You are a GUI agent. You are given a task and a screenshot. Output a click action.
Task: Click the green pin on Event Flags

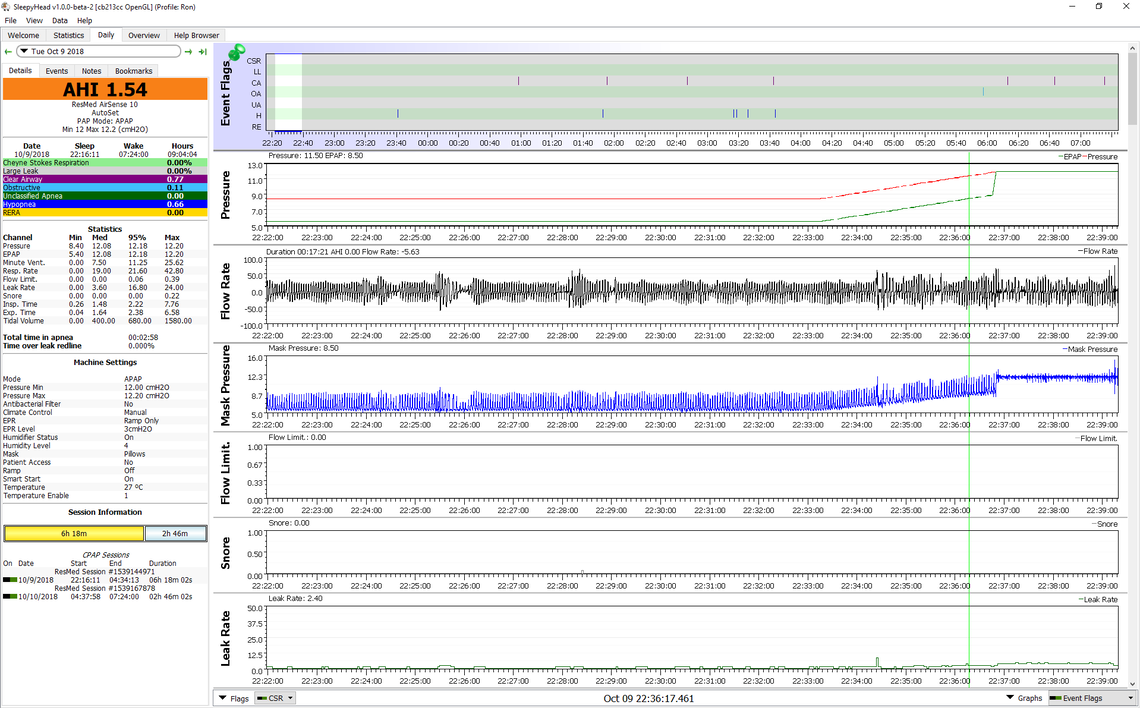tap(237, 51)
